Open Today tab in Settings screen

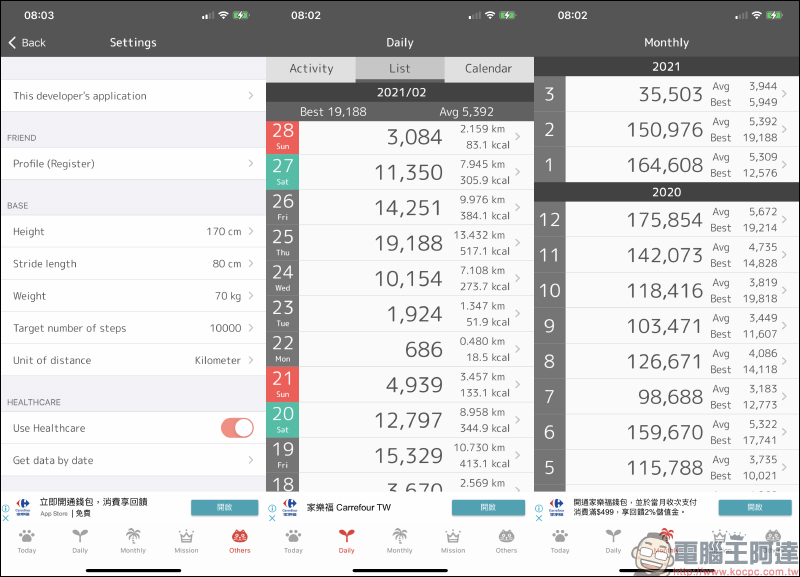[27, 541]
